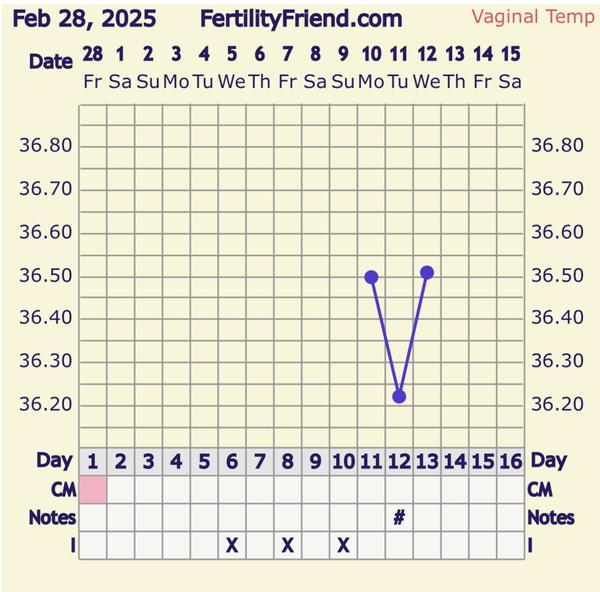
Task: Select cycle day 7 in Day row
Action: (x=260, y=461)
